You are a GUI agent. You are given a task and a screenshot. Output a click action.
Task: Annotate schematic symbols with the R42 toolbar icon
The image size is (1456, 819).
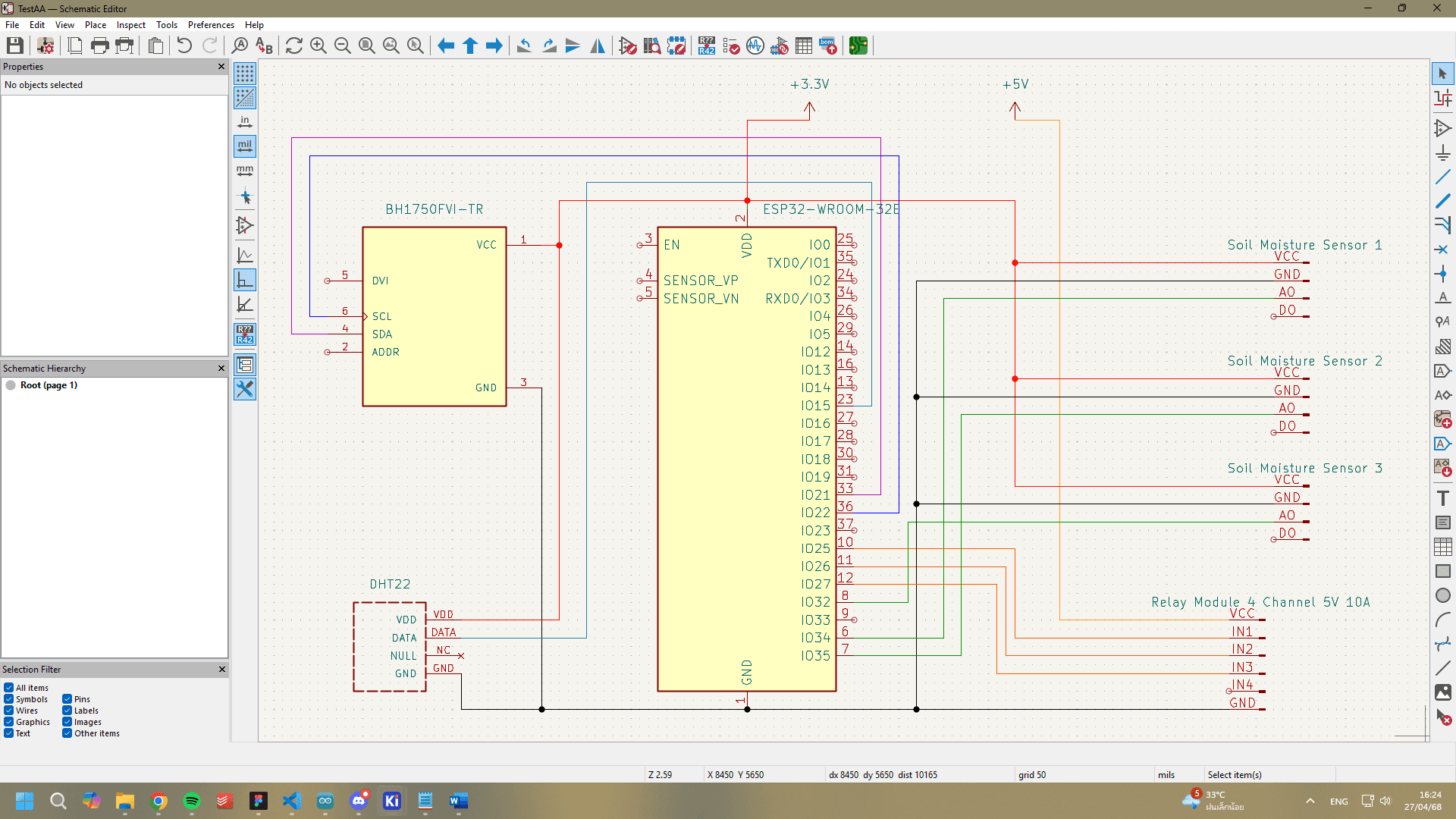pos(707,45)
